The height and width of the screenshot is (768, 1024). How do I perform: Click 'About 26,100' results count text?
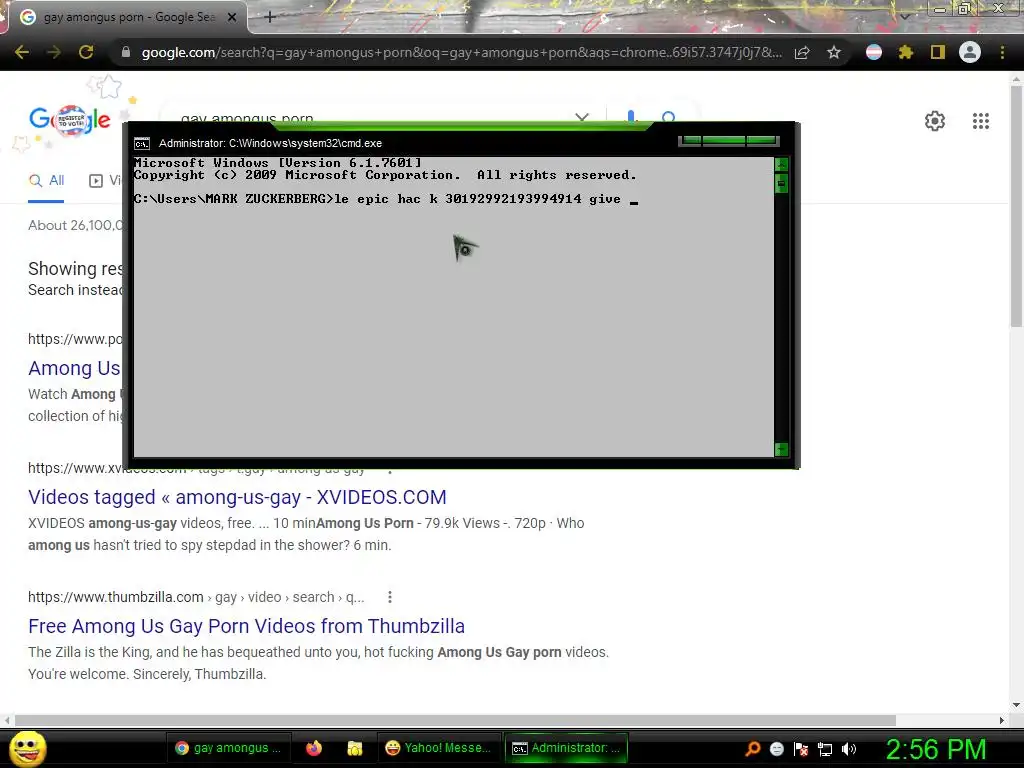pyautogui.click(x=75, y=225)
